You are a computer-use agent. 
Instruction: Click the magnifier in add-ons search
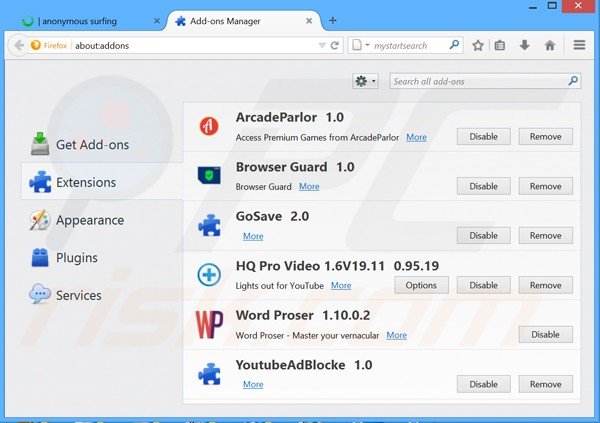(573, 81)
